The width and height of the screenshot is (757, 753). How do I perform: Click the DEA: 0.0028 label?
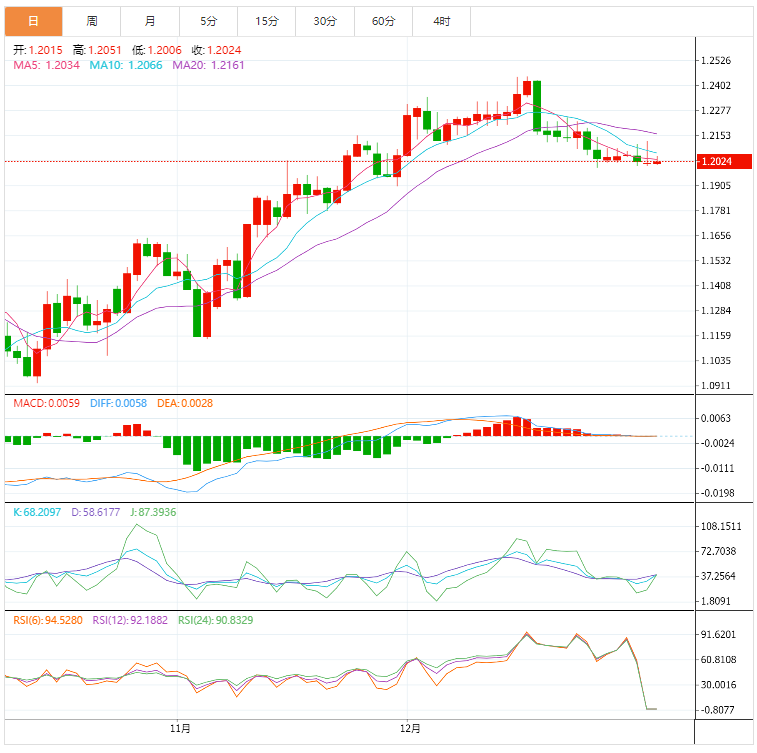tap(185, 404)
